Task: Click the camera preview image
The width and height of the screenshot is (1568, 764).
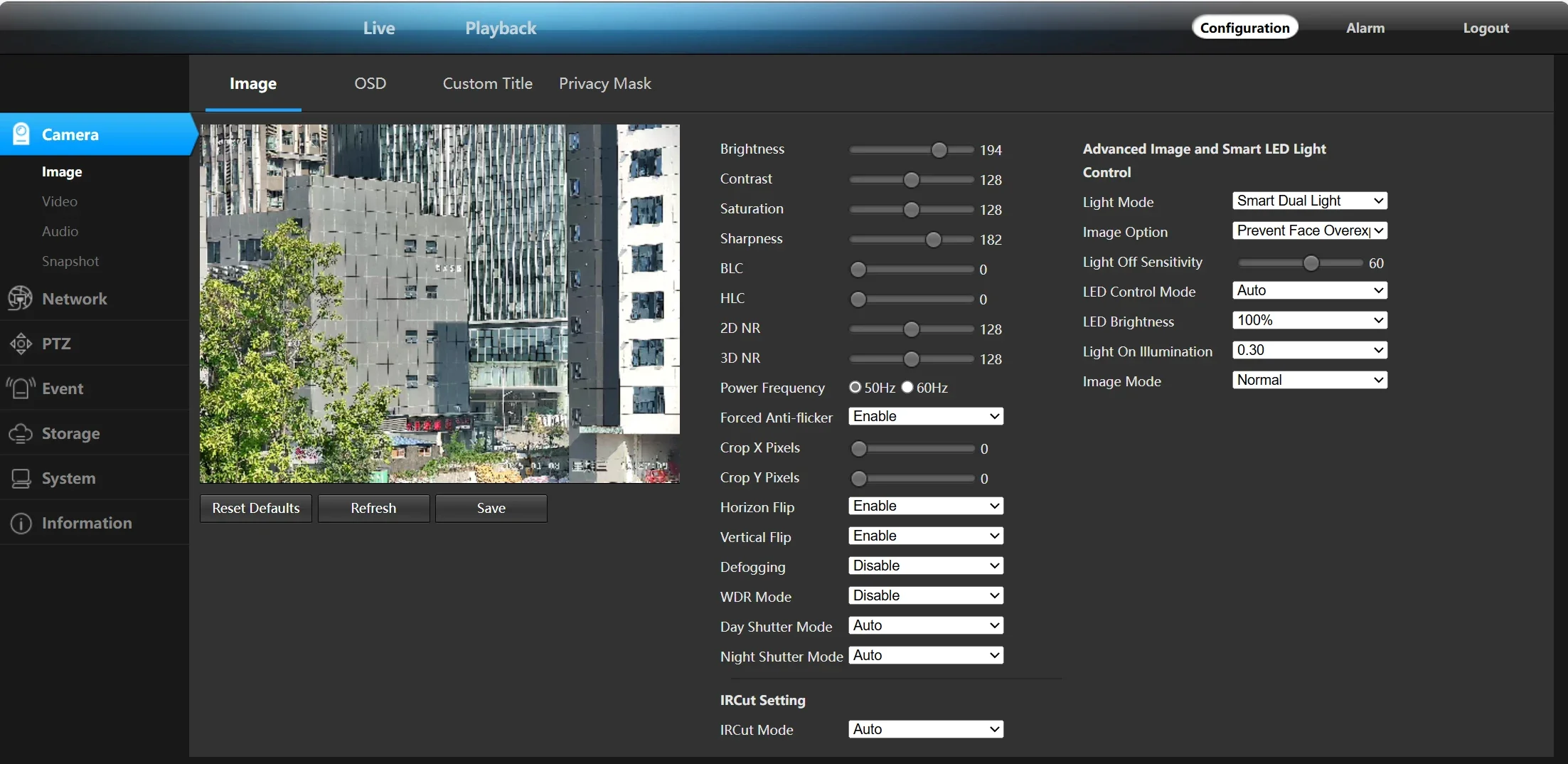Action: (x=439, y=304)
